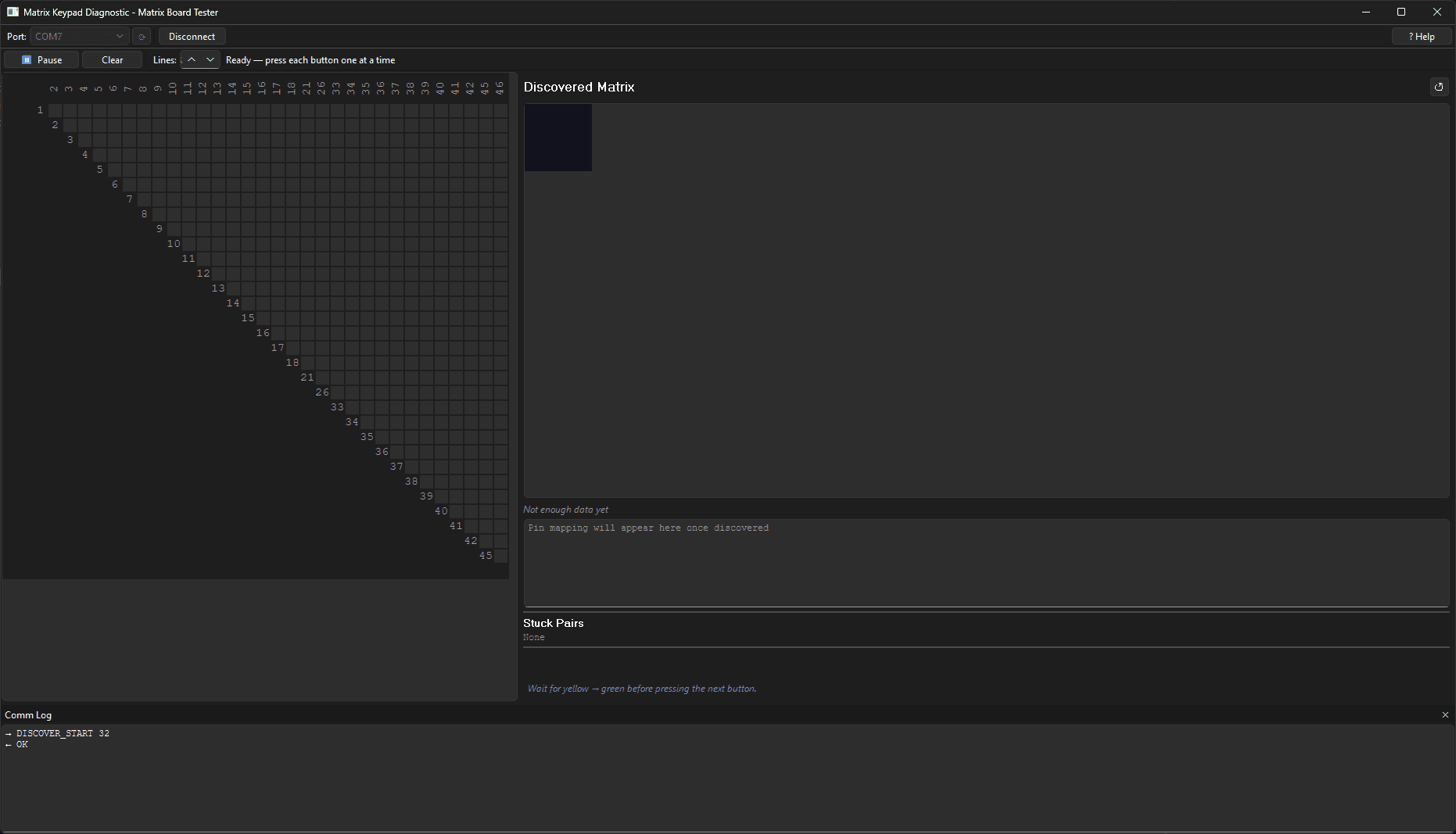Click row label 18 in the grid
1456x834 pixels.
292,363
